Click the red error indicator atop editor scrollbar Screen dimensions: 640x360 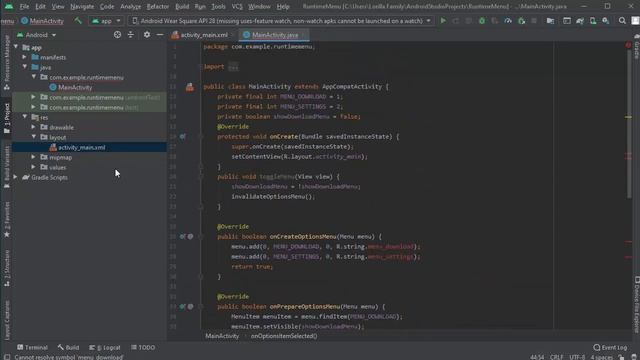[x=628, y=45]
